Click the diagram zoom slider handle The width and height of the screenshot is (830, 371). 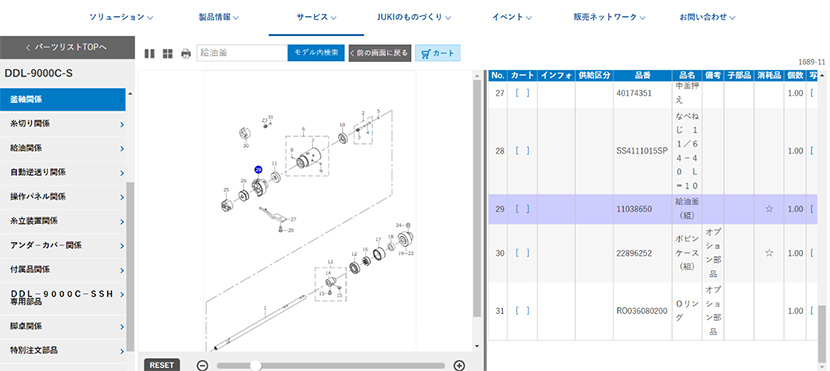coord(256,365)
